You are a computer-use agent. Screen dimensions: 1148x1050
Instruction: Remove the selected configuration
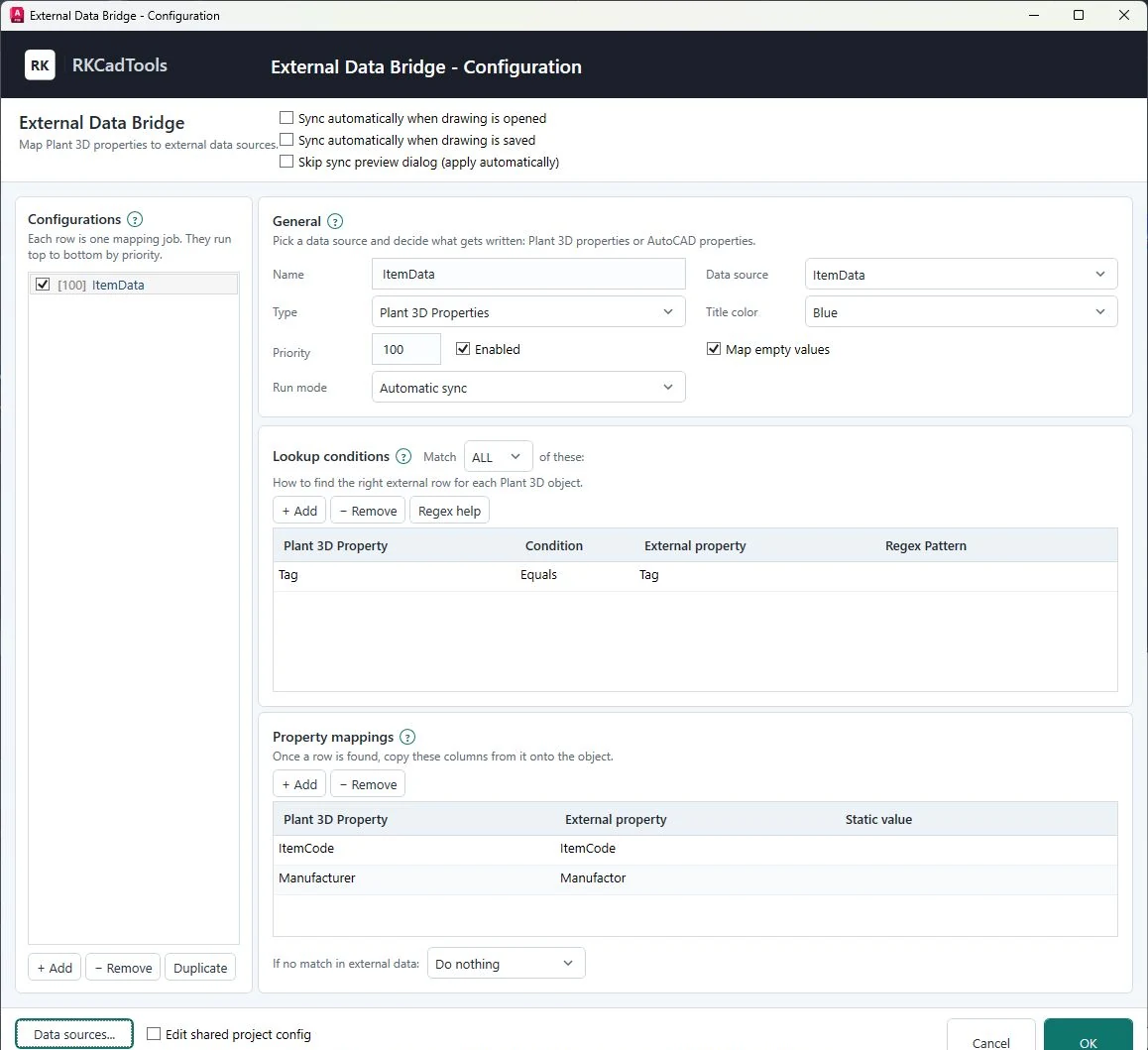click(x=123, y=968)
